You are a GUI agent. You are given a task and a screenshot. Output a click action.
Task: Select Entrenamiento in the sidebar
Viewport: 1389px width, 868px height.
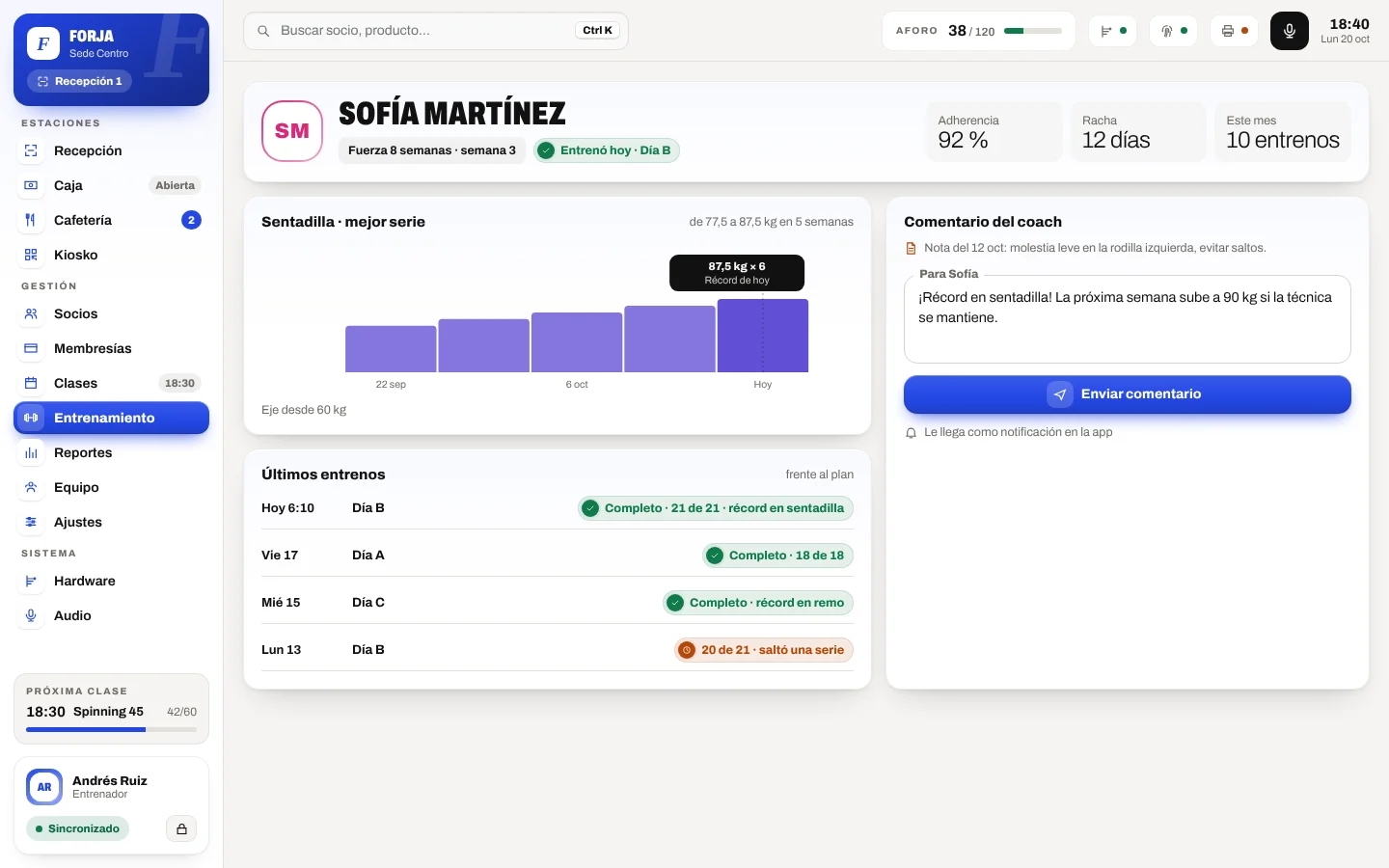pos(111,418)
